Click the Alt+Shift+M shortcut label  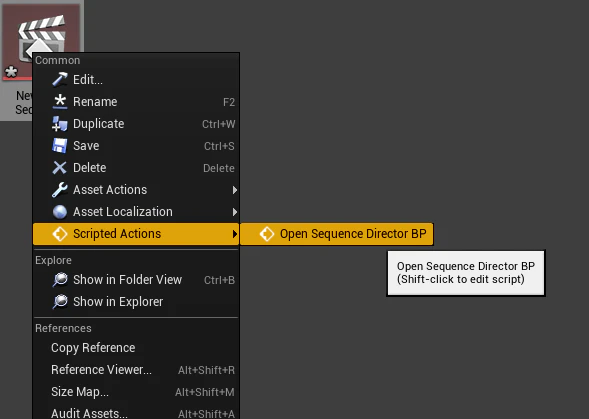coord(205,392)
